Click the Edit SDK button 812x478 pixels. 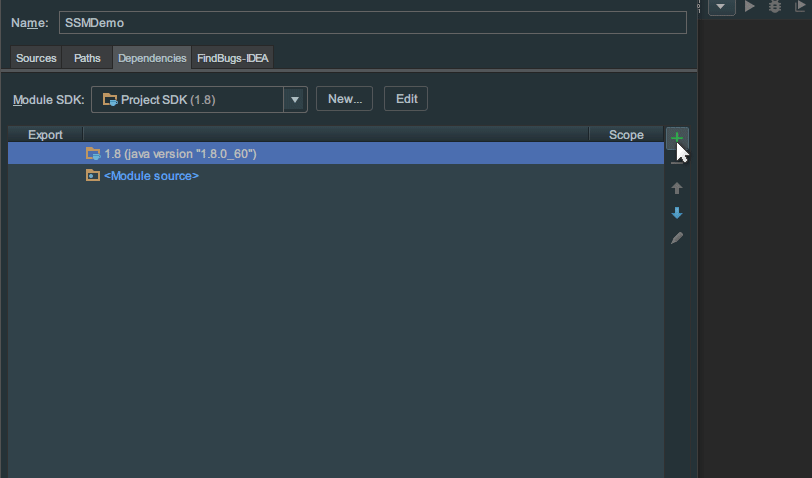click(406, 99)
